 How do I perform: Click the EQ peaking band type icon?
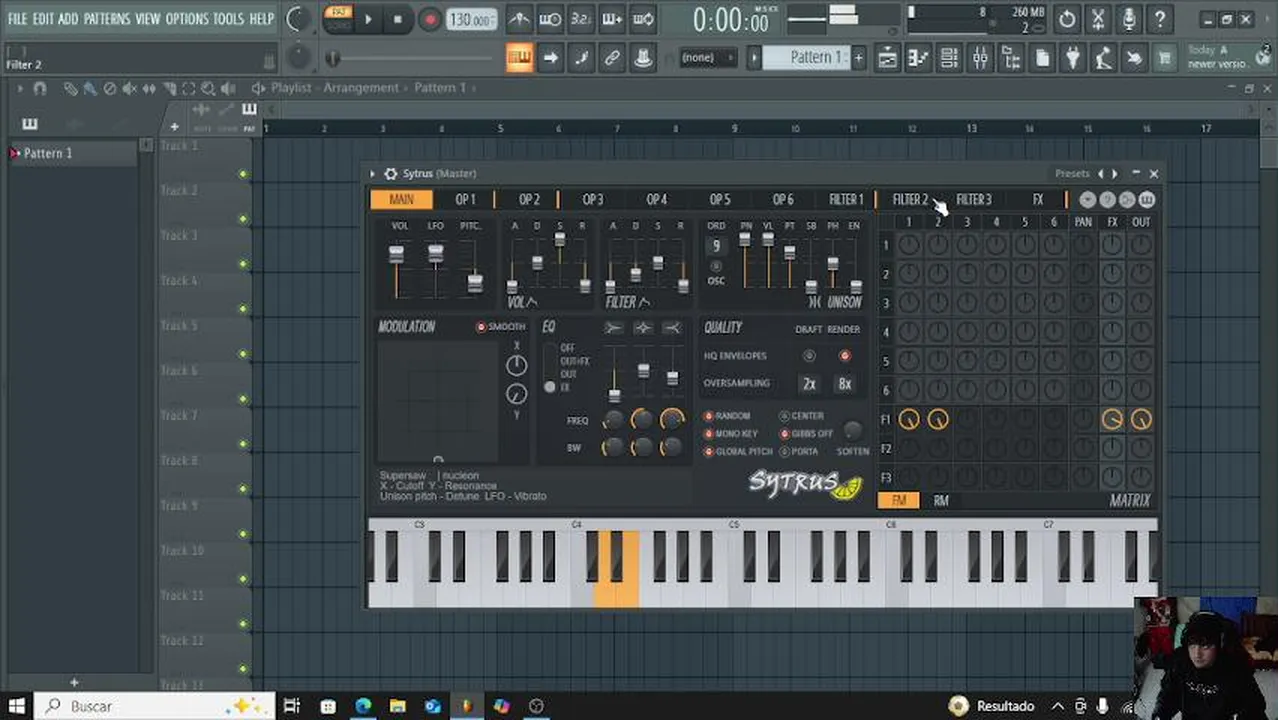tap(643, 328)
